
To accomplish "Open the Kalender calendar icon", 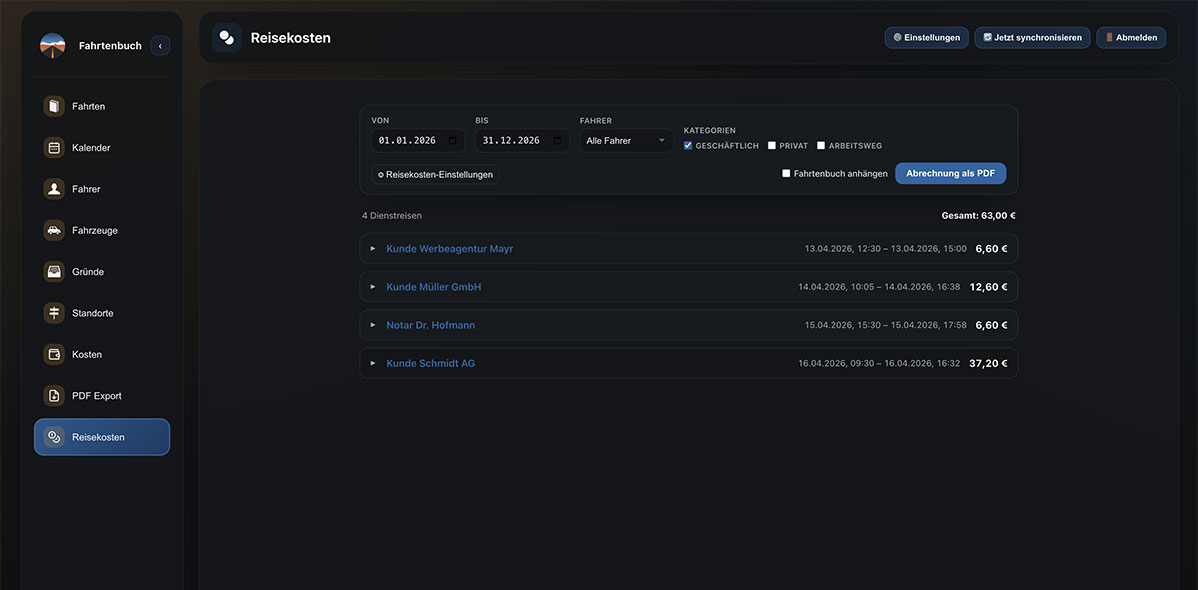I will point(53,148).
